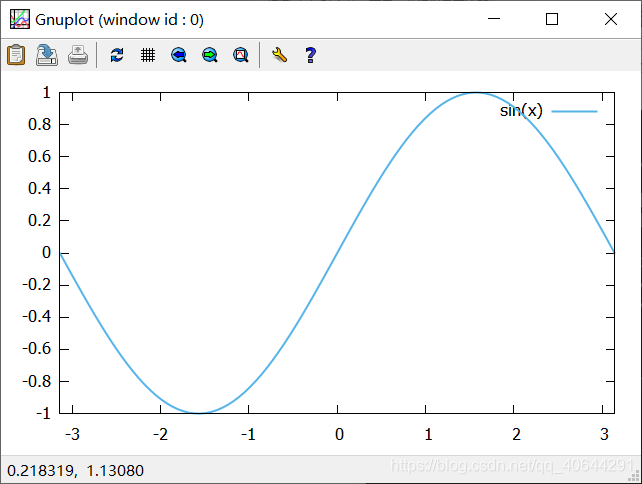Viewport: 642px width, 484px height.
Task: Click the window resize grip at the corner
Action: (634, 476)
